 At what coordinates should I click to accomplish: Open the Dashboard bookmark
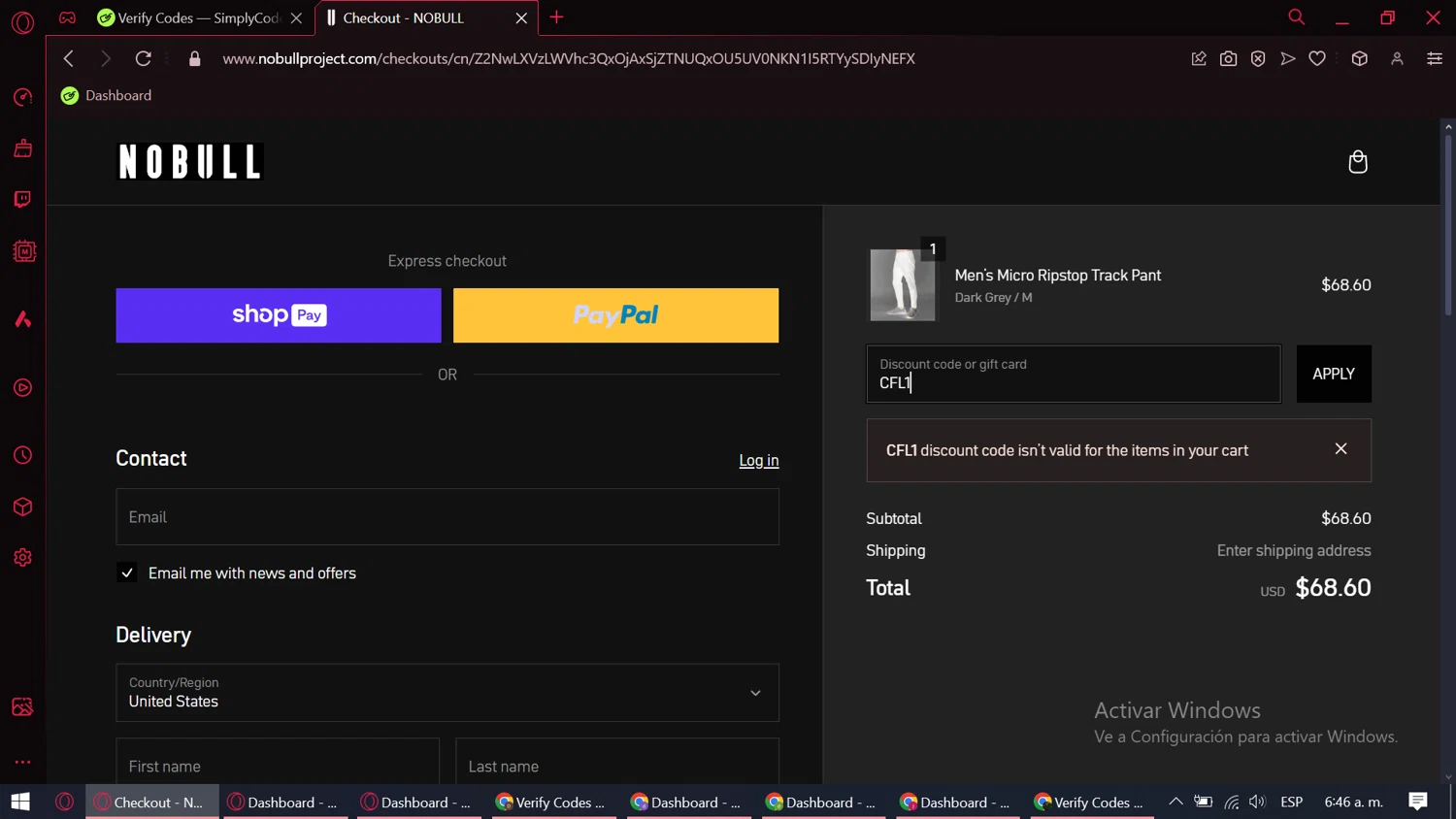(x=106, y=95)
